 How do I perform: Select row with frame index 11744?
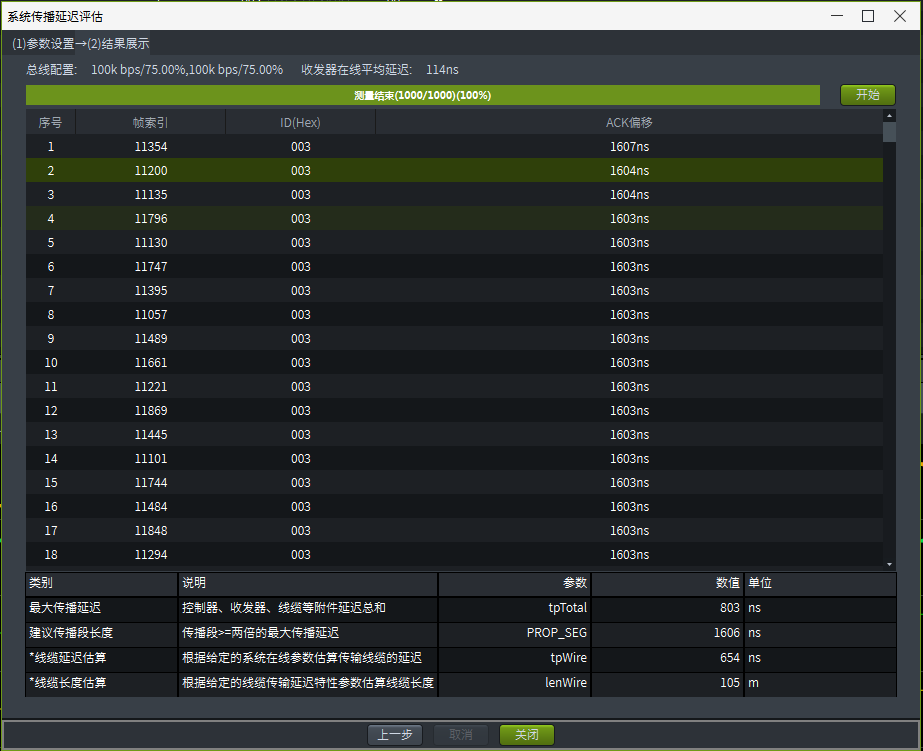tap(454, 483)
